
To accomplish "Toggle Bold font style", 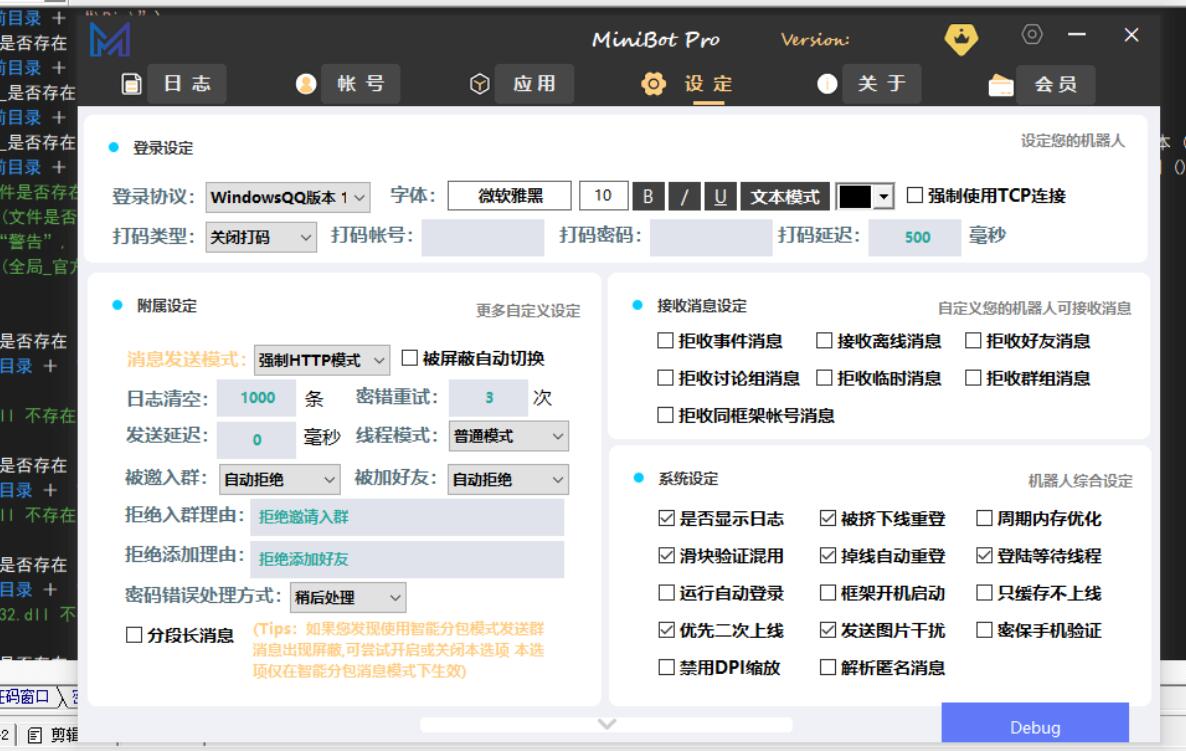I will [x=648, y=197].
